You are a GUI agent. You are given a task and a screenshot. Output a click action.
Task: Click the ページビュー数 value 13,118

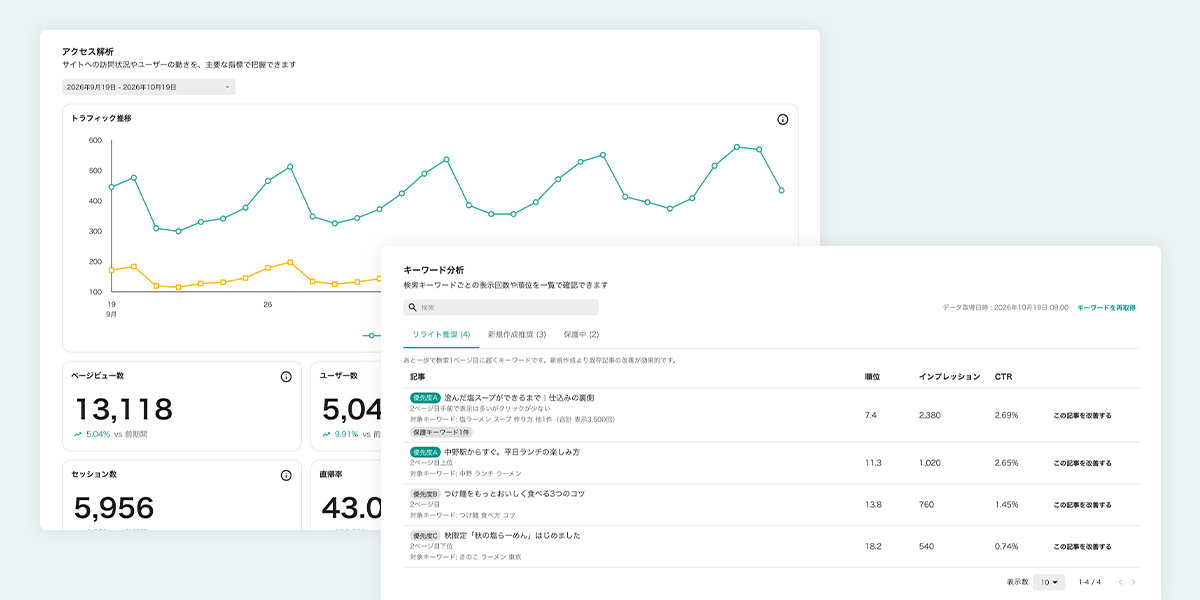(123, 408)
